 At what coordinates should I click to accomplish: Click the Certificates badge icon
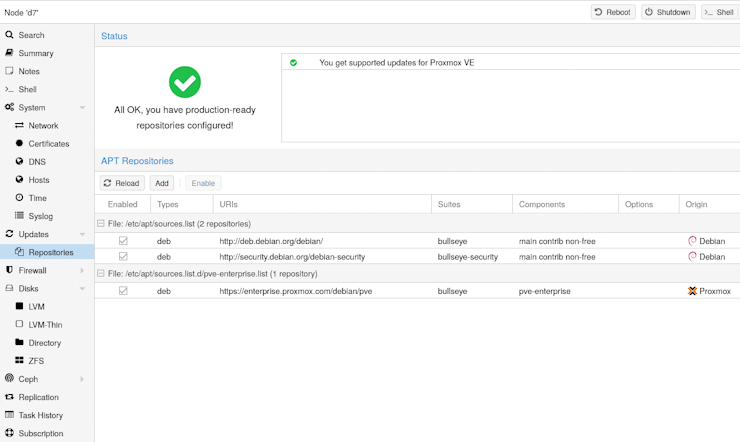[19, 143]
